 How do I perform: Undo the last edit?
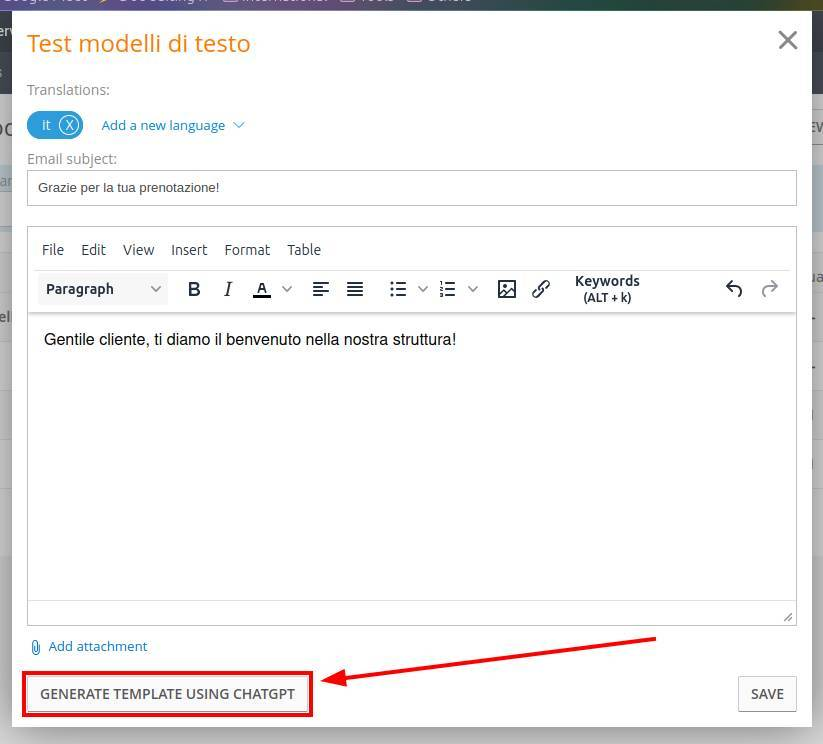[734, 289]
